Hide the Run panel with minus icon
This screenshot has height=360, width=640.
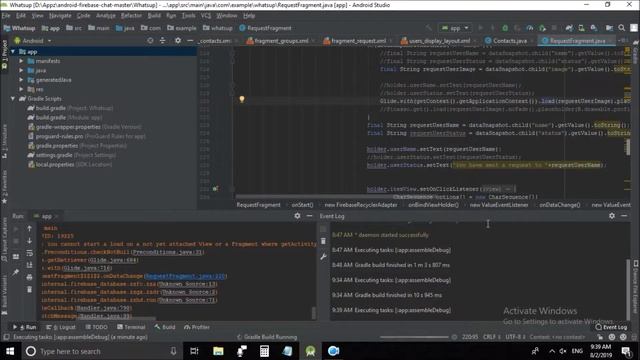click(309, 216)
